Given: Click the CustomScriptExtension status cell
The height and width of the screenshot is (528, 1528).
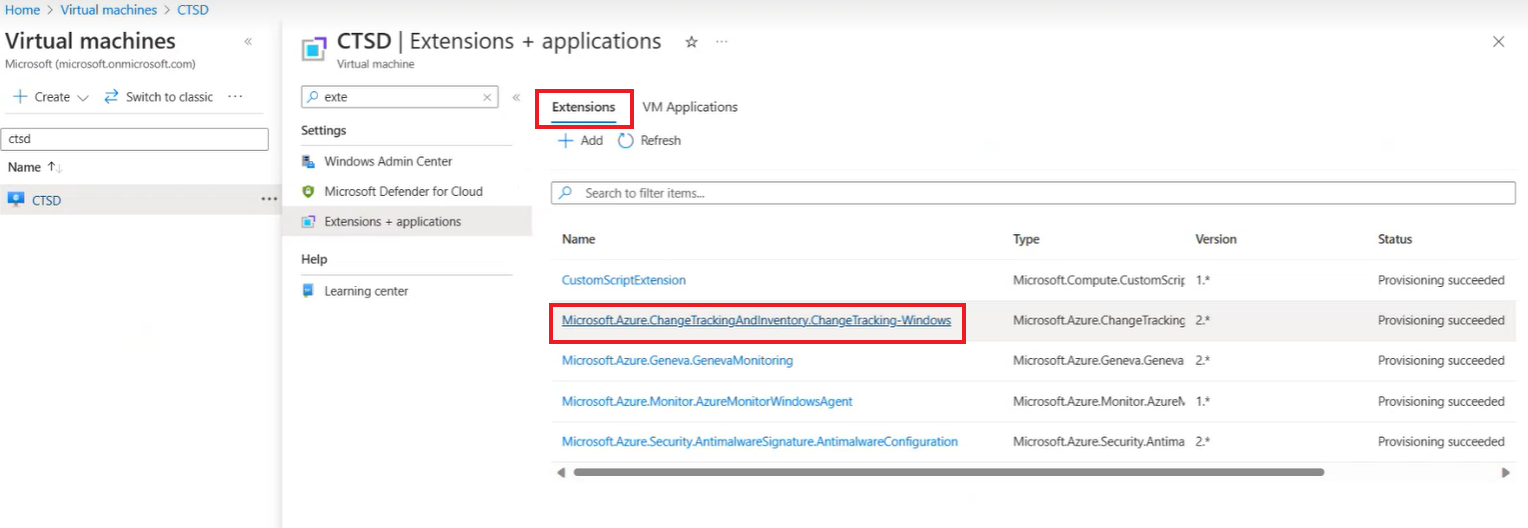Looking at the screenshot, I should tap(1441, 280).
